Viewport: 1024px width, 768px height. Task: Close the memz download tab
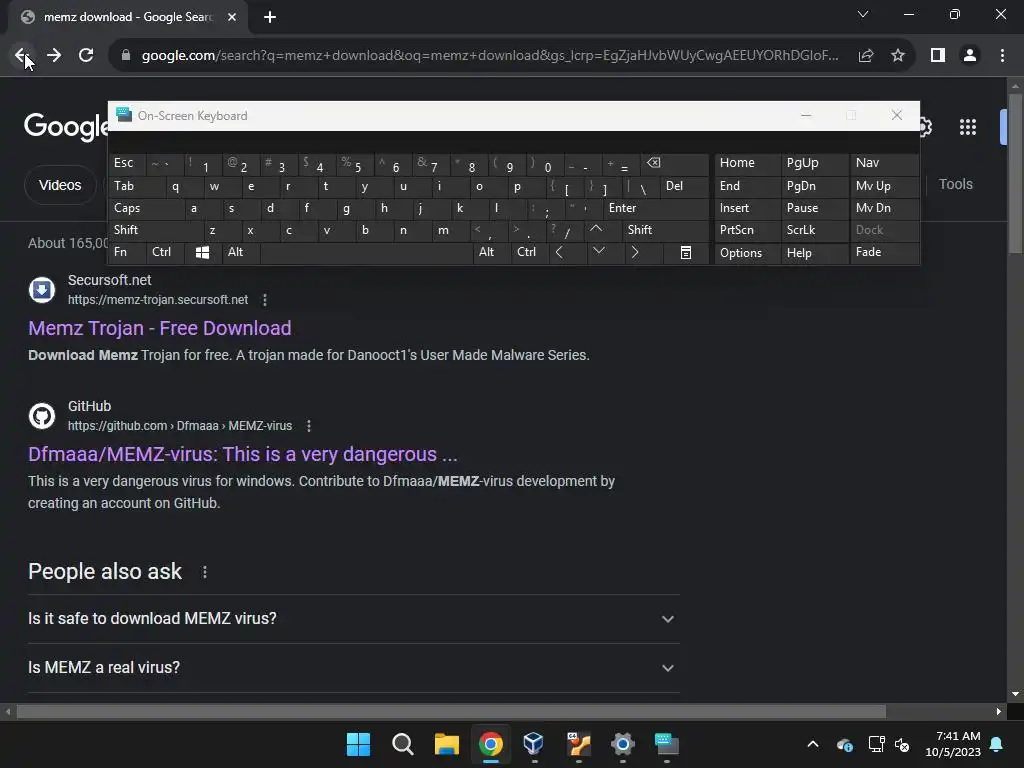pyautogui.click(x=232, y=17)
